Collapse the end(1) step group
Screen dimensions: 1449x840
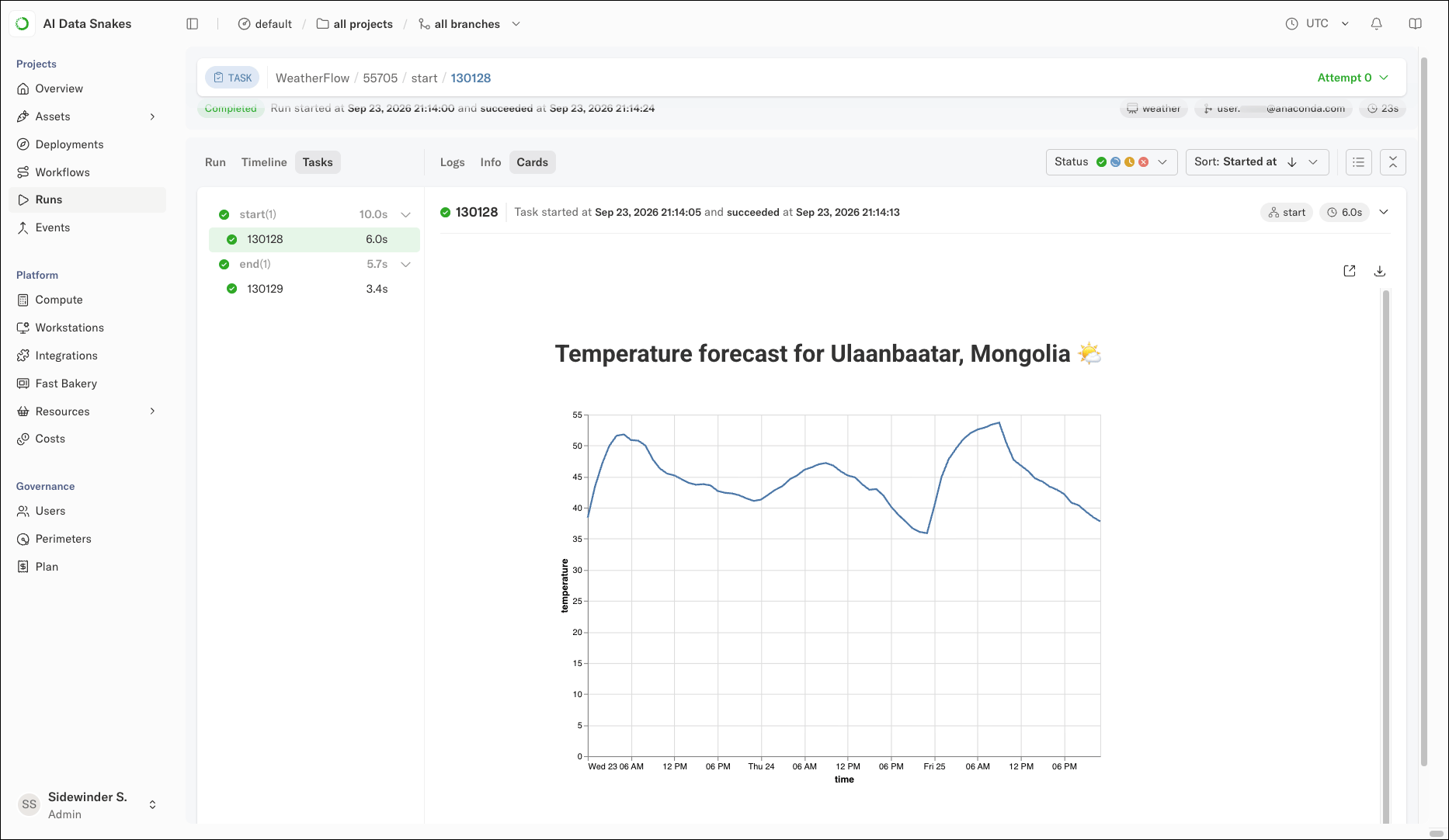click(405, 264)
